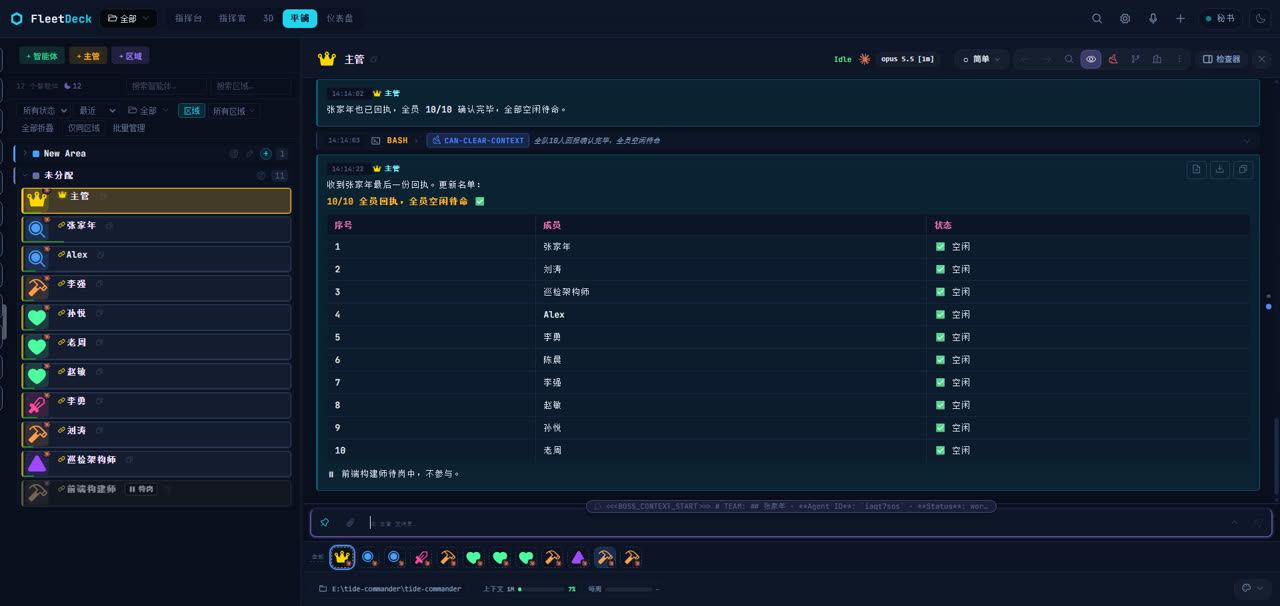Click the + 智能体 button
The width and height of the screenshot is (1280, 606).
(42, 56)
